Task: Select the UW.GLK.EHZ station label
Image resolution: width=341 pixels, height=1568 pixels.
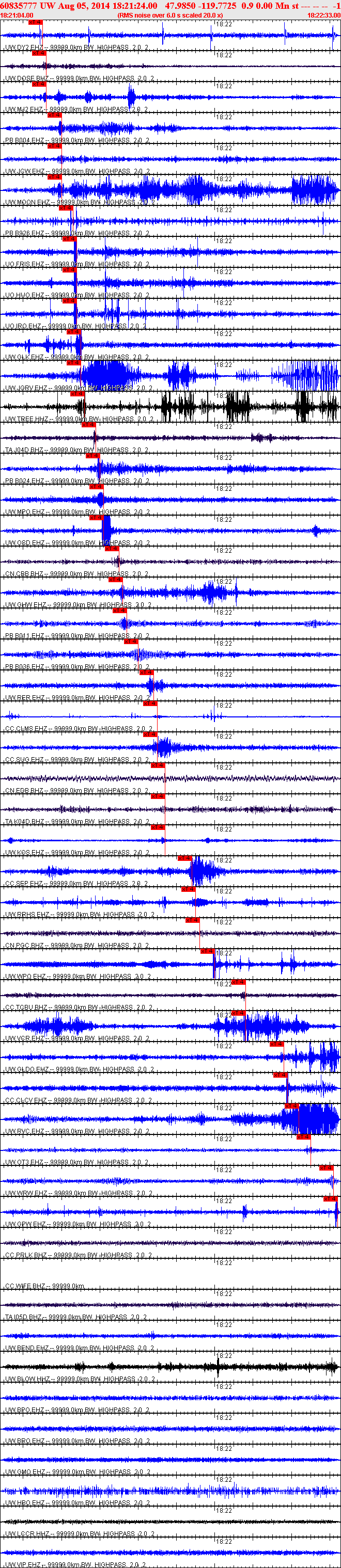Action: (x=24, y=358)
